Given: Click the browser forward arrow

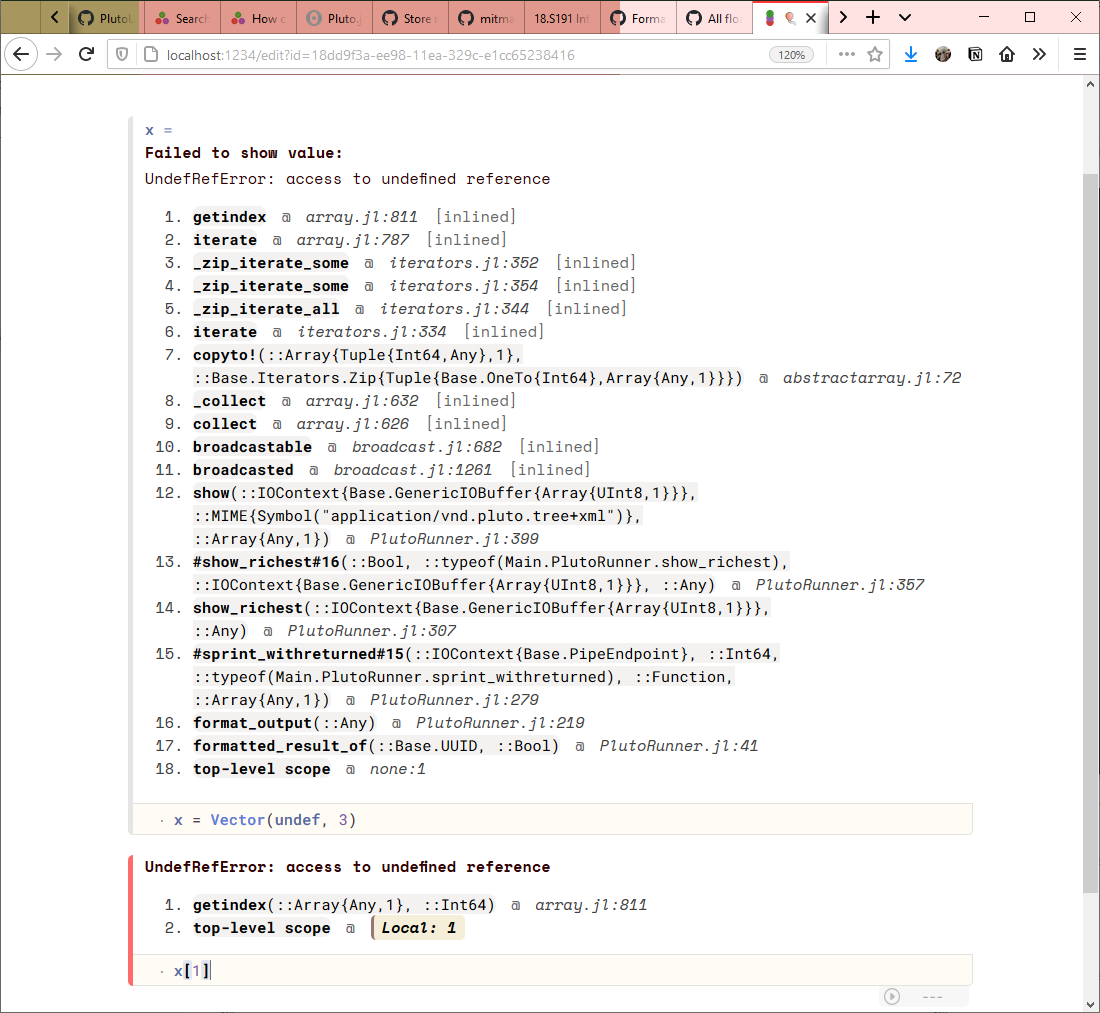Looking at the screenshot, I should [54, 55].
